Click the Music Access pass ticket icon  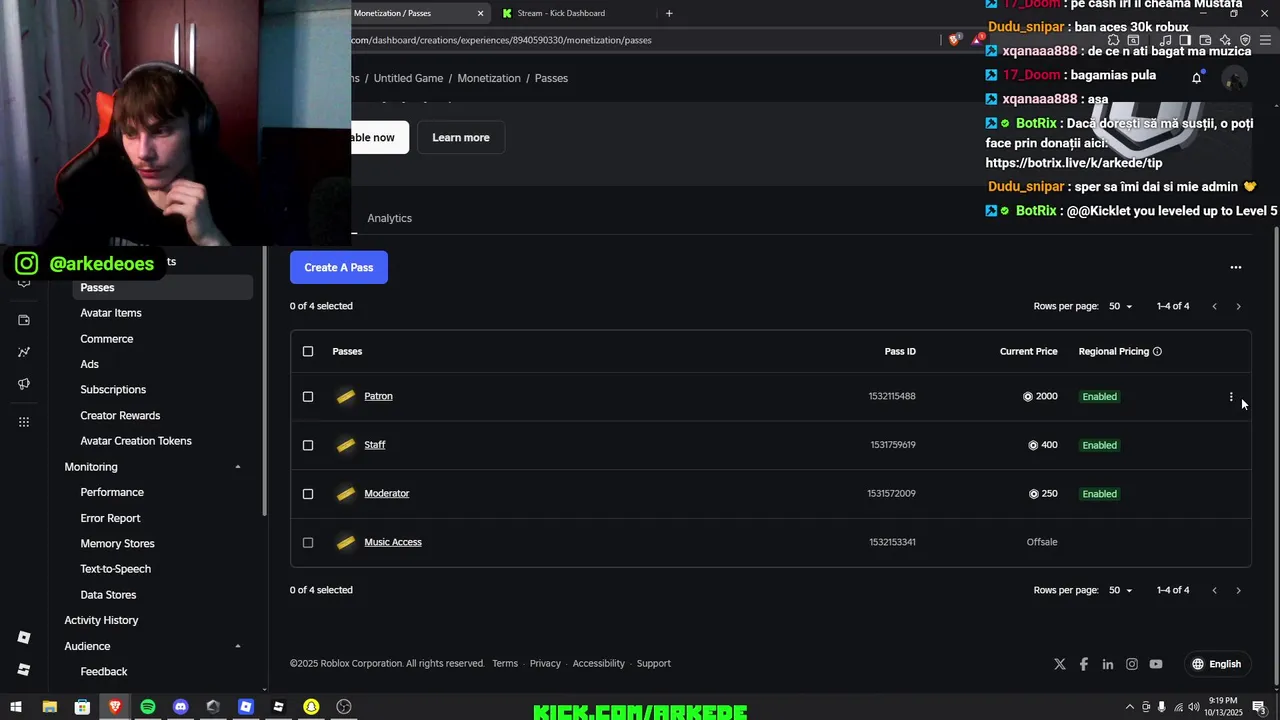pos(346,542)
